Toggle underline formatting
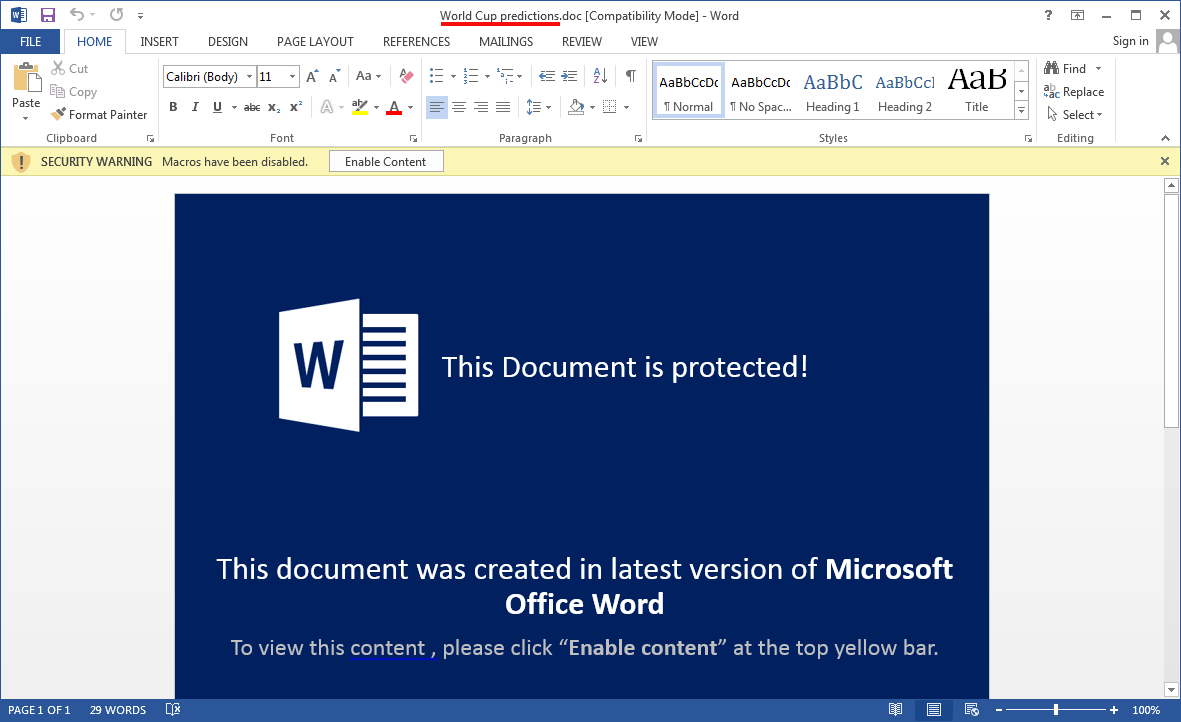The height and width of the screenshot is (722, 1181). click(x=218, y=107)
